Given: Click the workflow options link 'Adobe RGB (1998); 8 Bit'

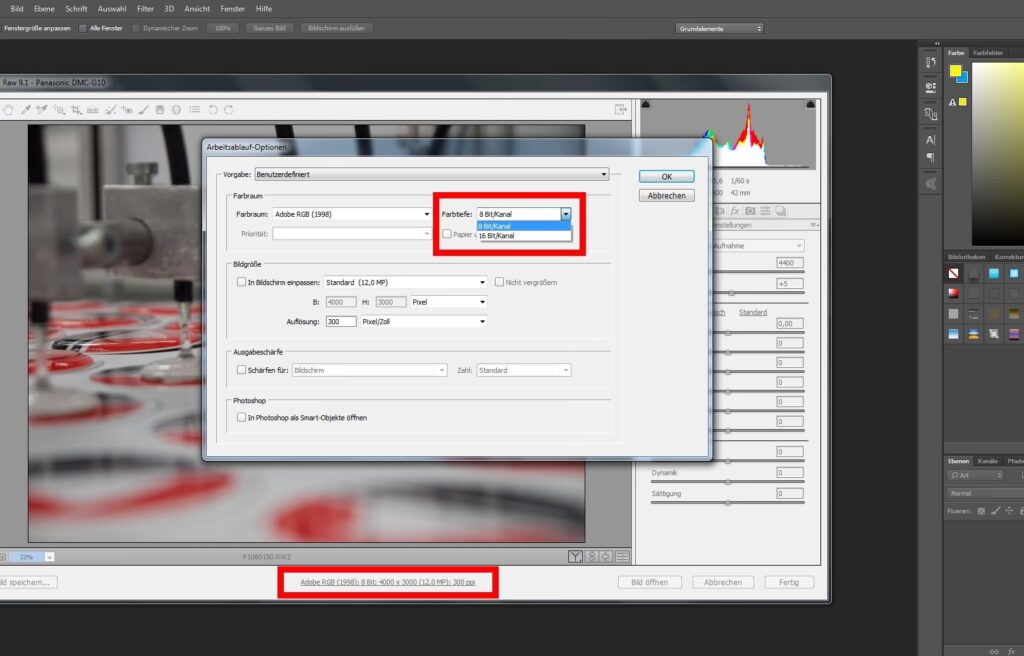Looking at the screenshot, I should click(x=388, y=582).
